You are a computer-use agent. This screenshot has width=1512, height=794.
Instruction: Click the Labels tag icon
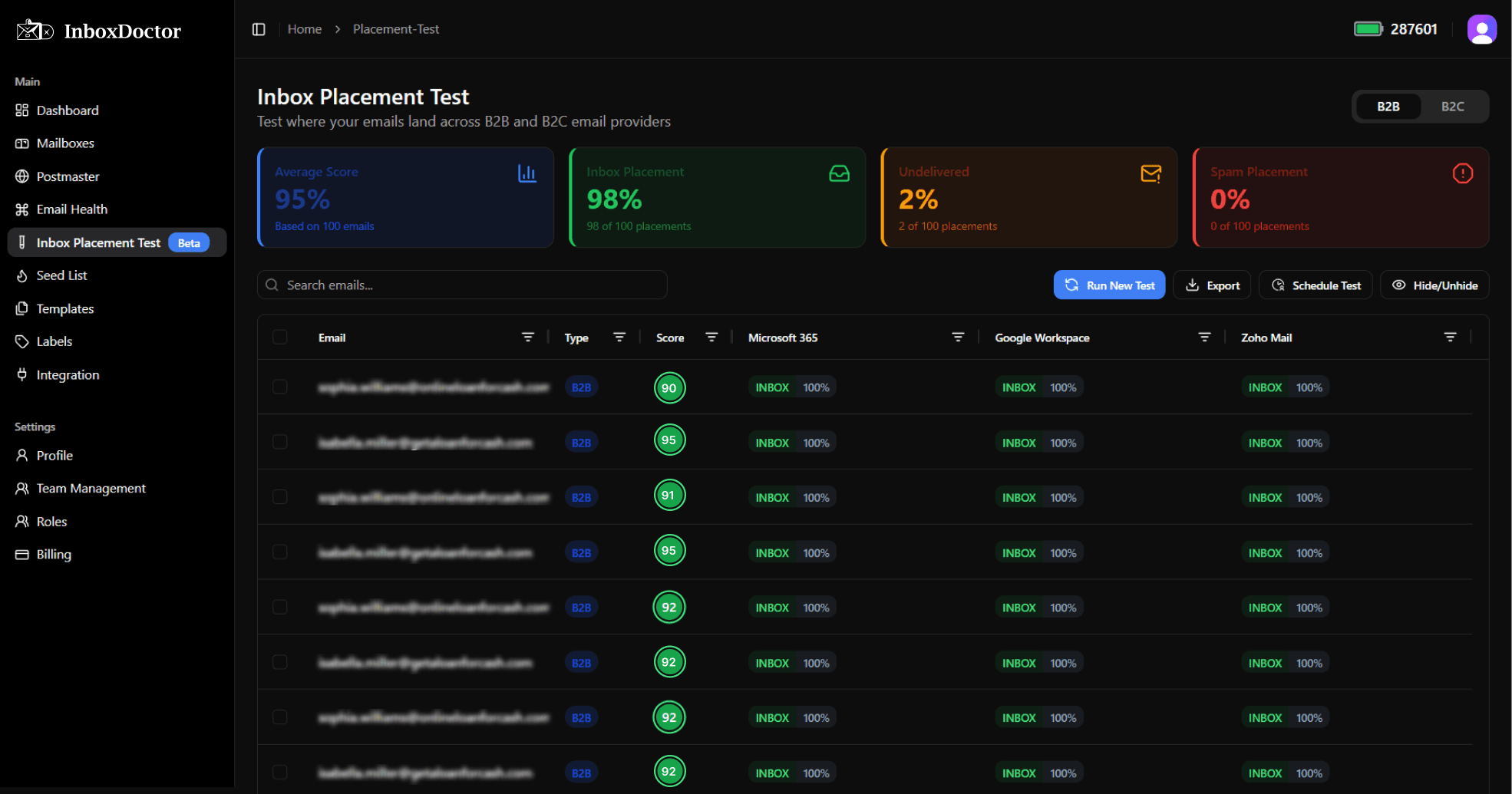tap(21, 341)
